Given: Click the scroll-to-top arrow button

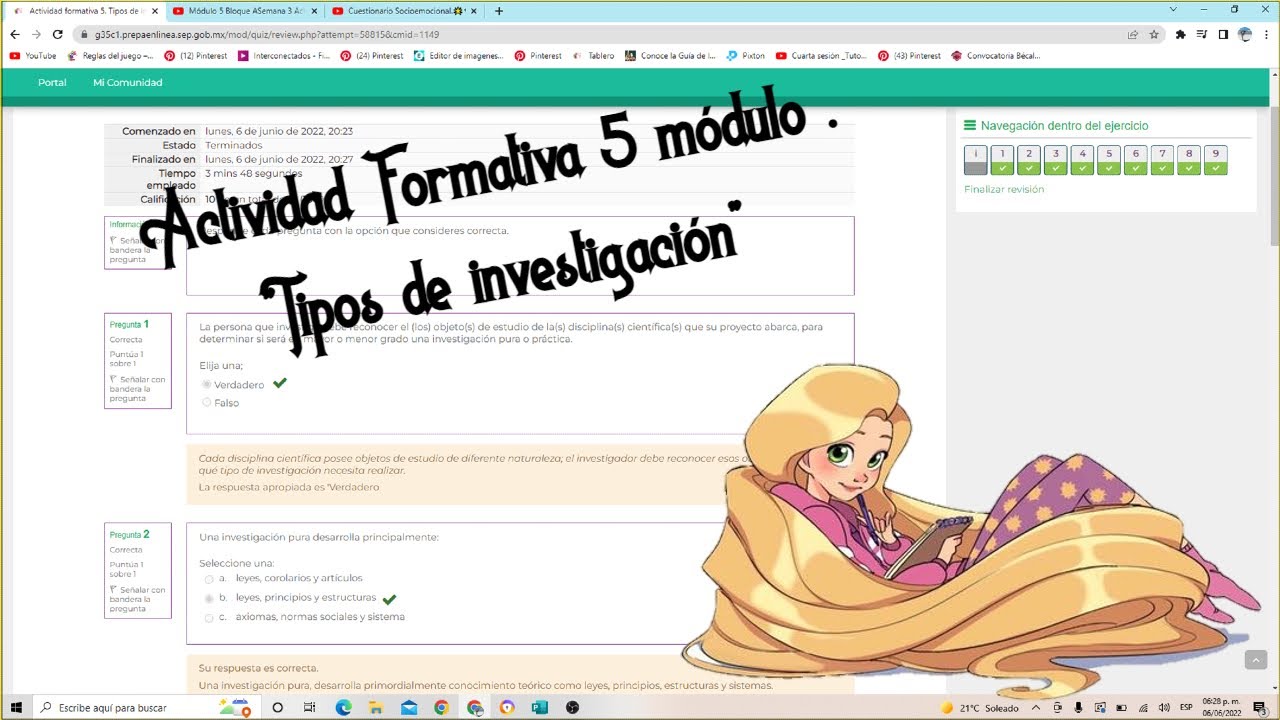Looking at the screenshot, I should pos(1256,660).
